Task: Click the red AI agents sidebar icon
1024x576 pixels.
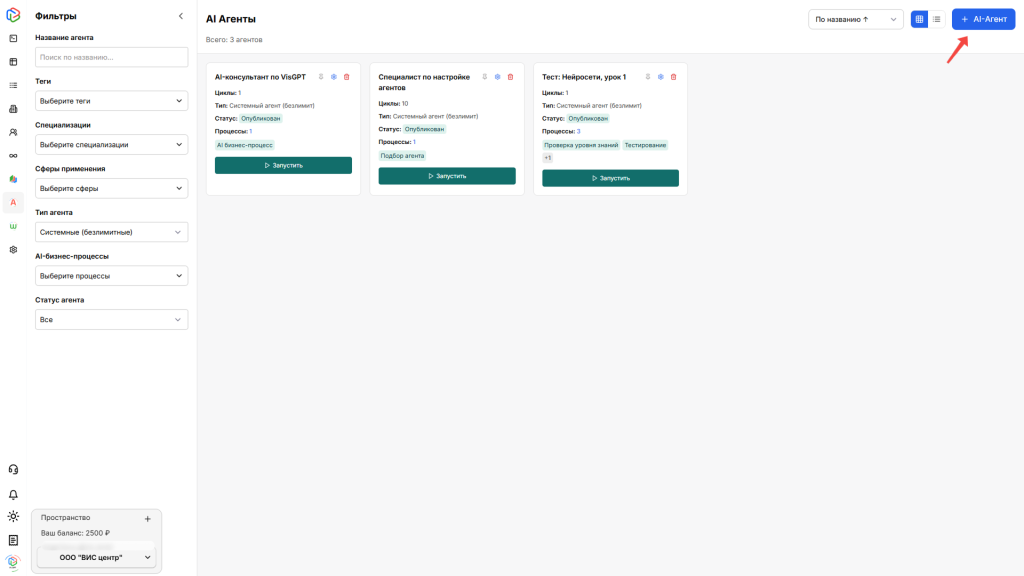Action: (x=13, y=202)
